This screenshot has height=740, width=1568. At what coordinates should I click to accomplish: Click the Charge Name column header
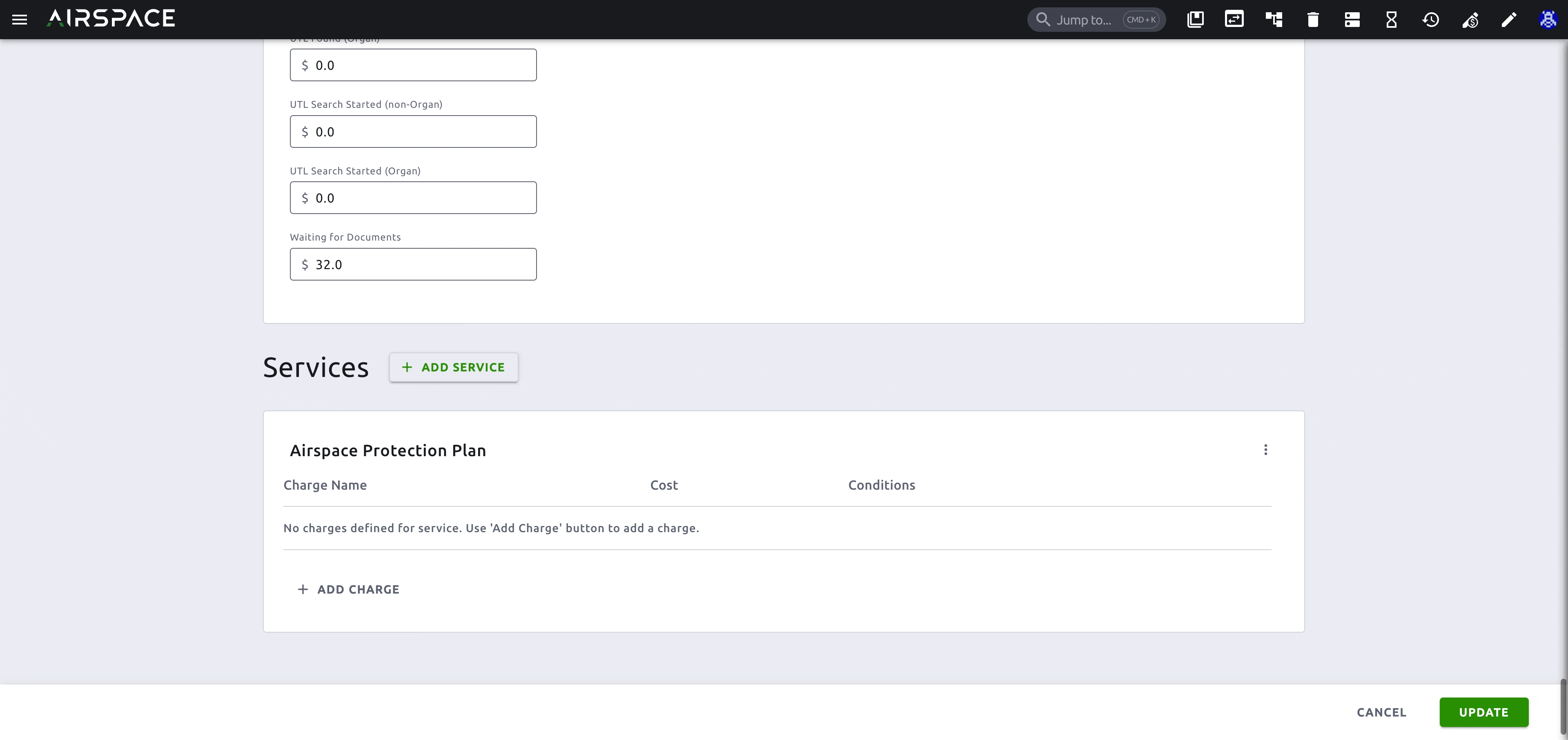325,485
